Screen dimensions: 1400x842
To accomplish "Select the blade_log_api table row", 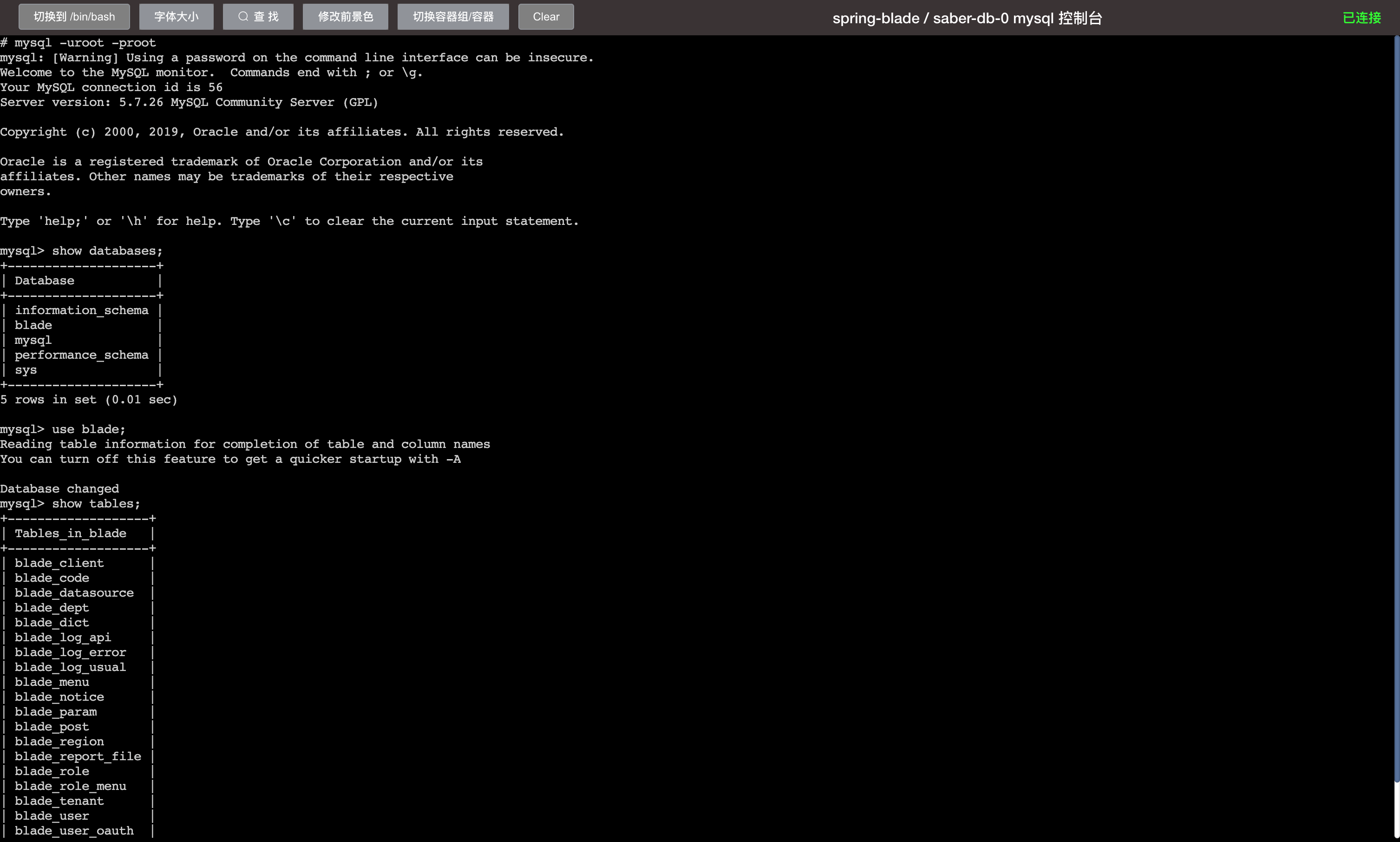I will pos(78,637).
